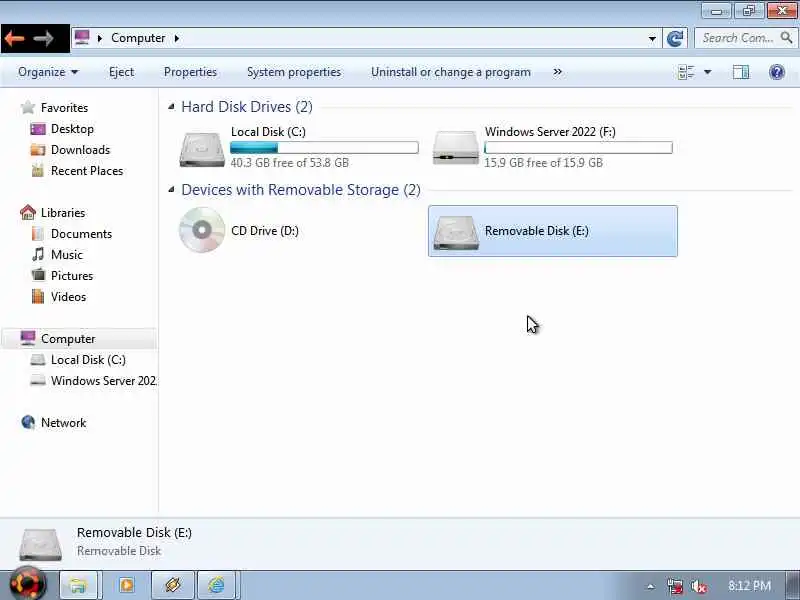The height and width of the screenshot is (600, 800).
Task: Click the search magnifier icon
Action: click(786, 38)
